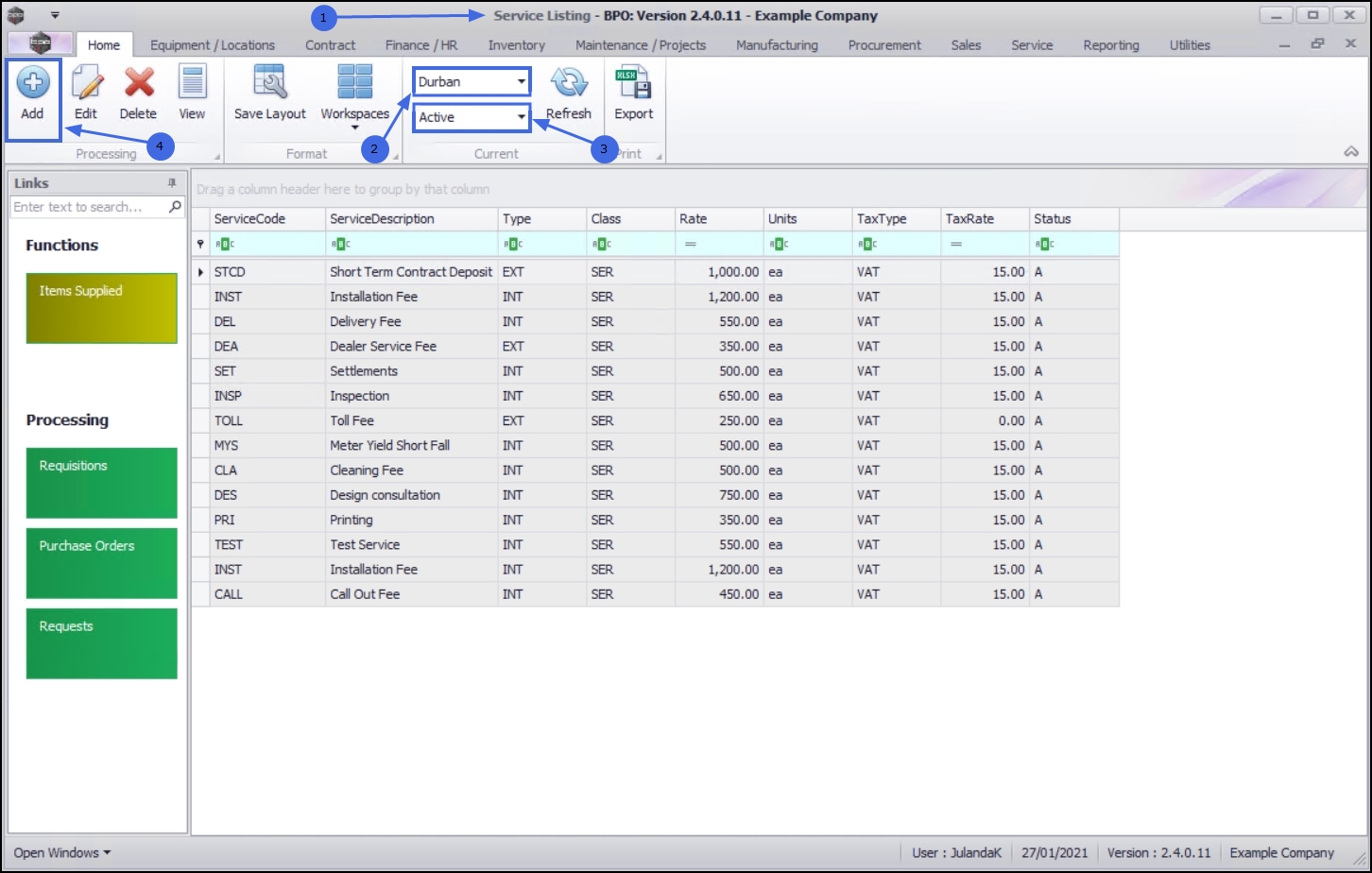The image size is (1372, 873).
Task: Click the Refresh arrows icon
Action: point(569,83)
